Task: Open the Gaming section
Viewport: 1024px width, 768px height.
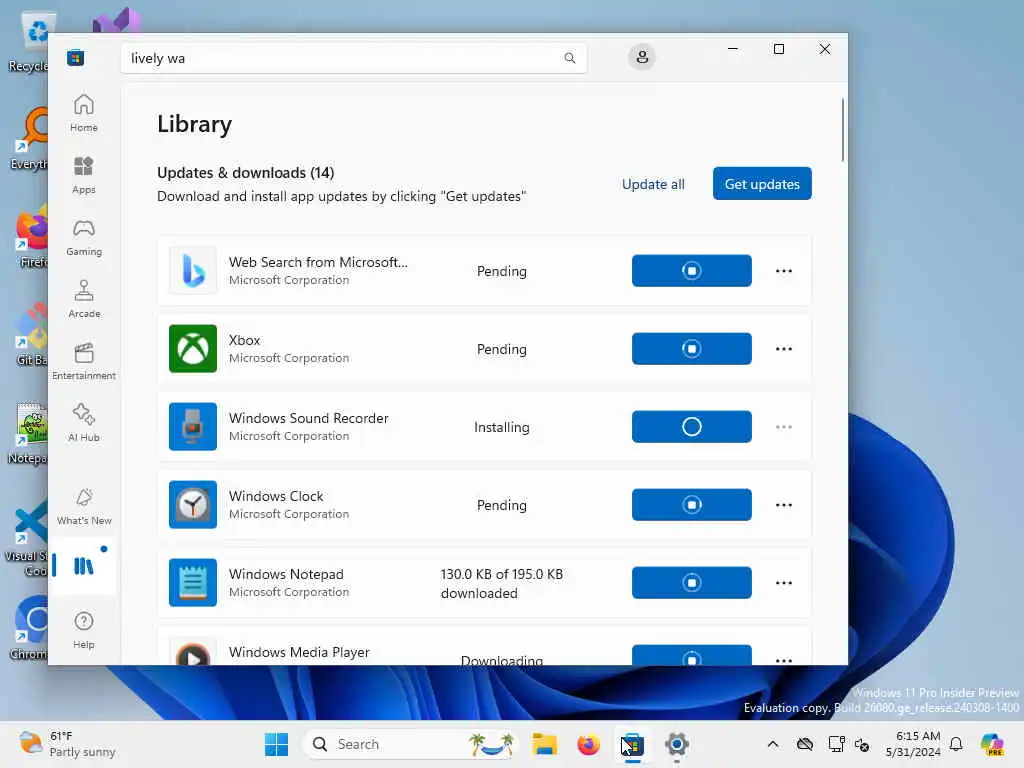Action: (x=84, y=237)
